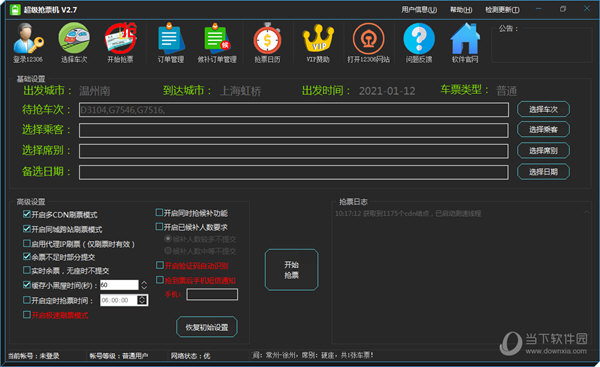Open the 登录12306 login icon
Screen dimensions: 600x367
[x=28, y=42]
